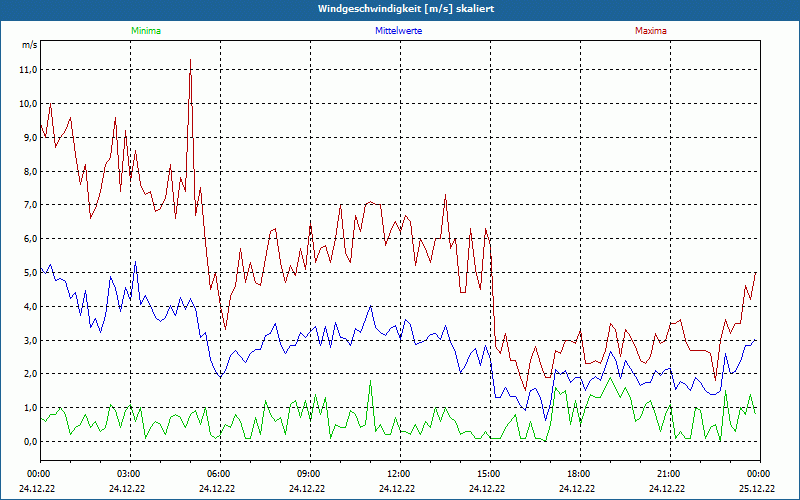Click the y-axis value '9,0'
The width and height of the screenshot is (800, 500).
point(30,138)
